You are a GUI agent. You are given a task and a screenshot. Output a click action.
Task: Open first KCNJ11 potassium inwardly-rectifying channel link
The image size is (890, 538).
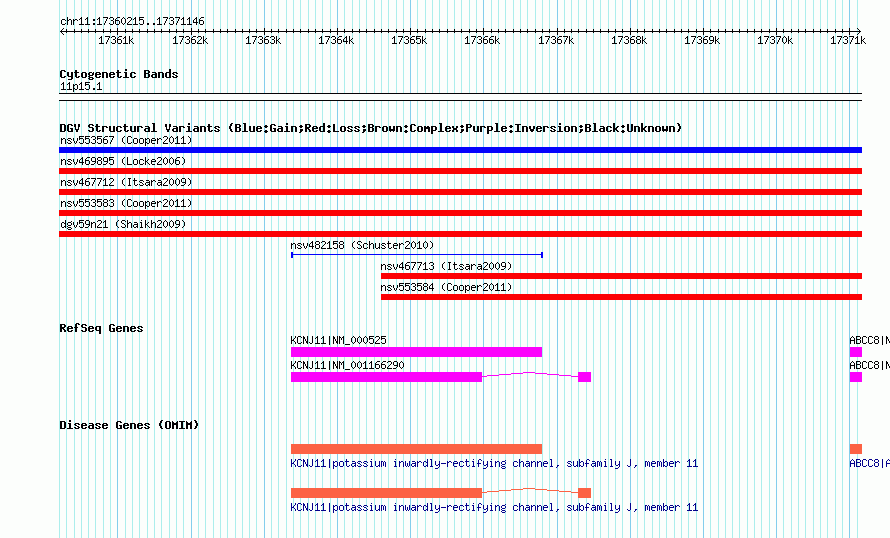pos(494,464)
